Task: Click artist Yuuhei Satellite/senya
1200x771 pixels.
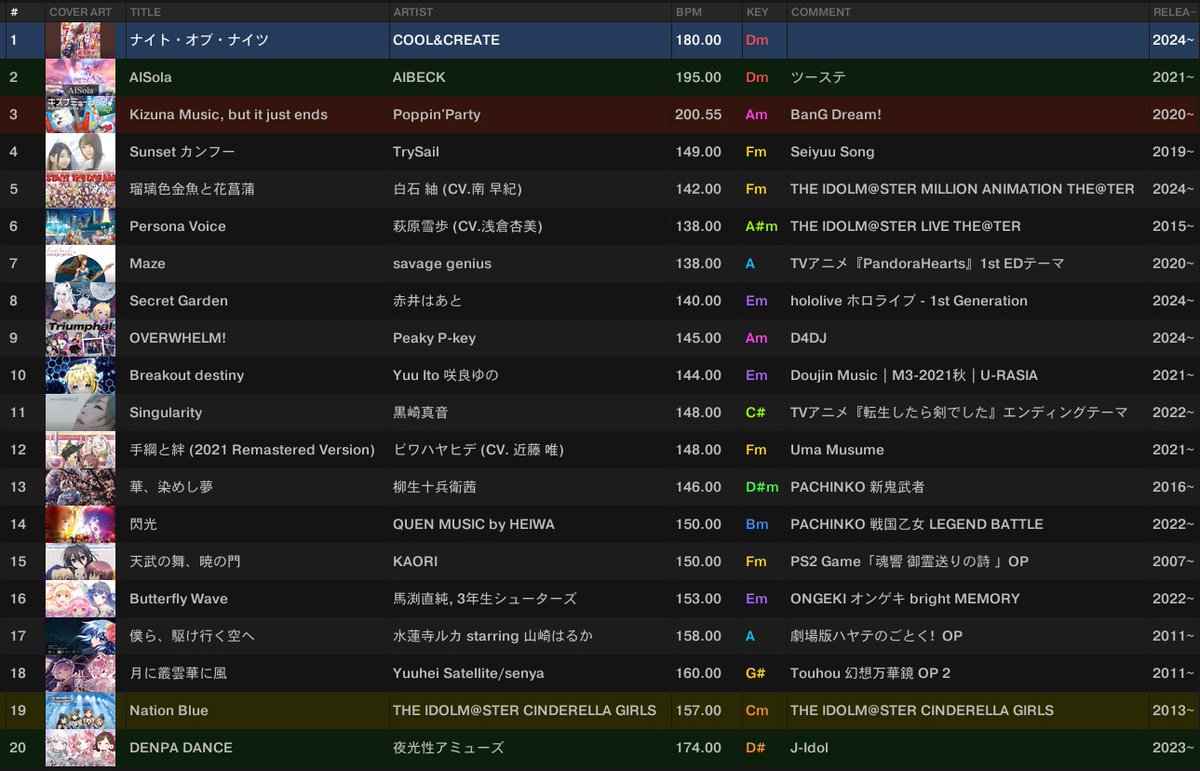Action: 468,673
